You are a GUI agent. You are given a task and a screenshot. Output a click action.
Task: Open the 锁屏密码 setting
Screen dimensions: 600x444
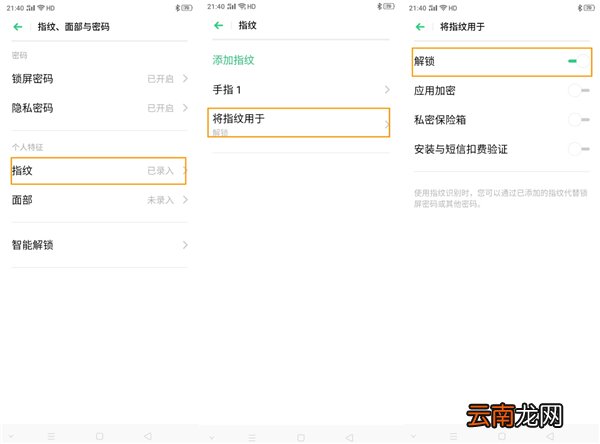tap(99, 79)
